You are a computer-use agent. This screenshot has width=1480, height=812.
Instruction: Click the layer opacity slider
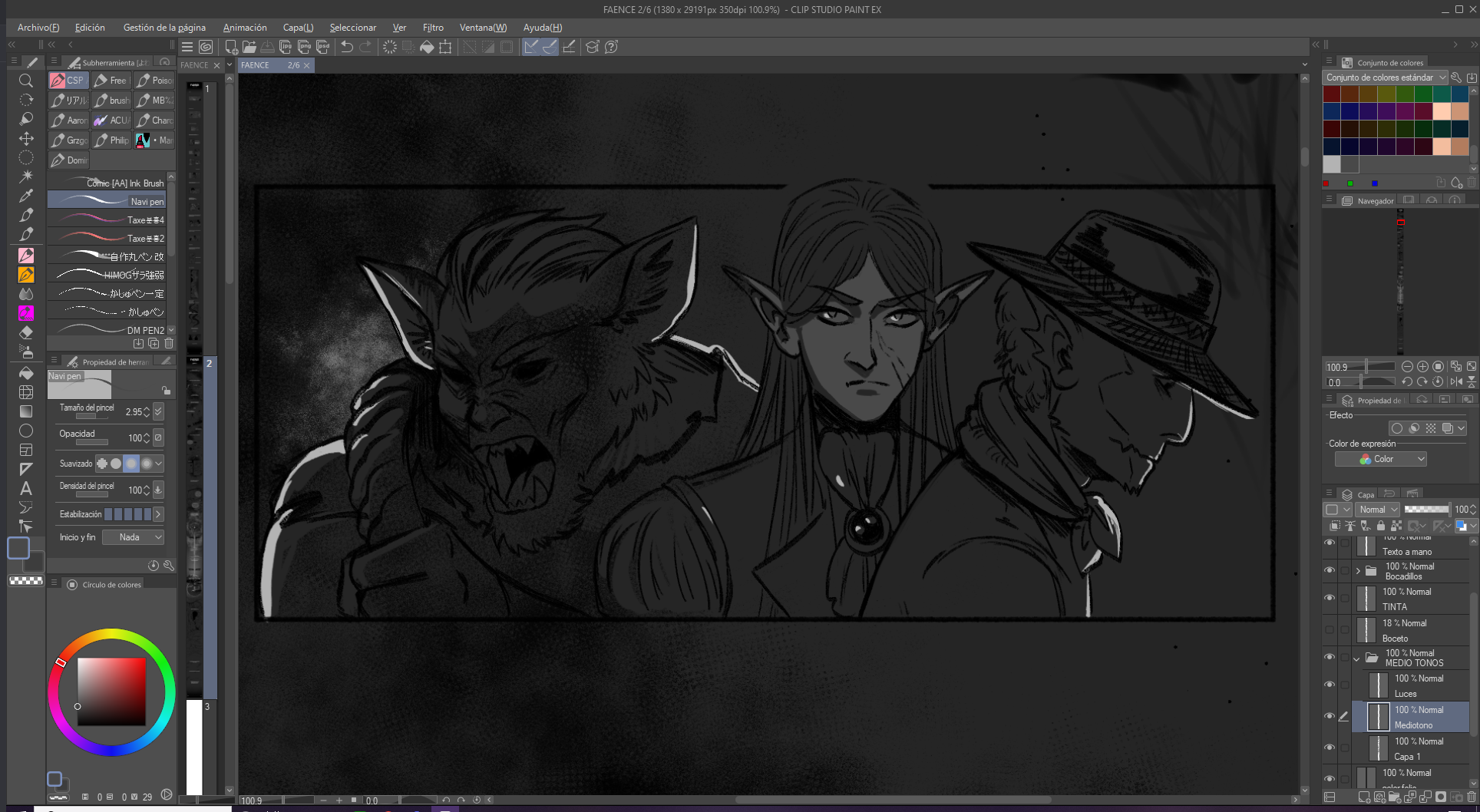coord(1426,509)
